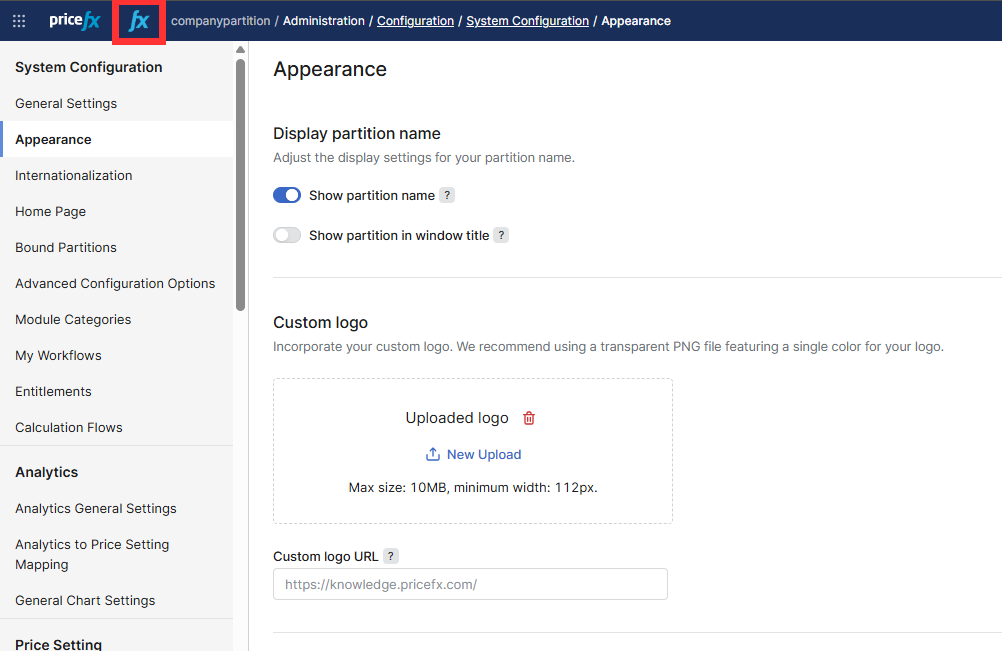Click System Configuration breadcrumb link

(x=527, y=21)
